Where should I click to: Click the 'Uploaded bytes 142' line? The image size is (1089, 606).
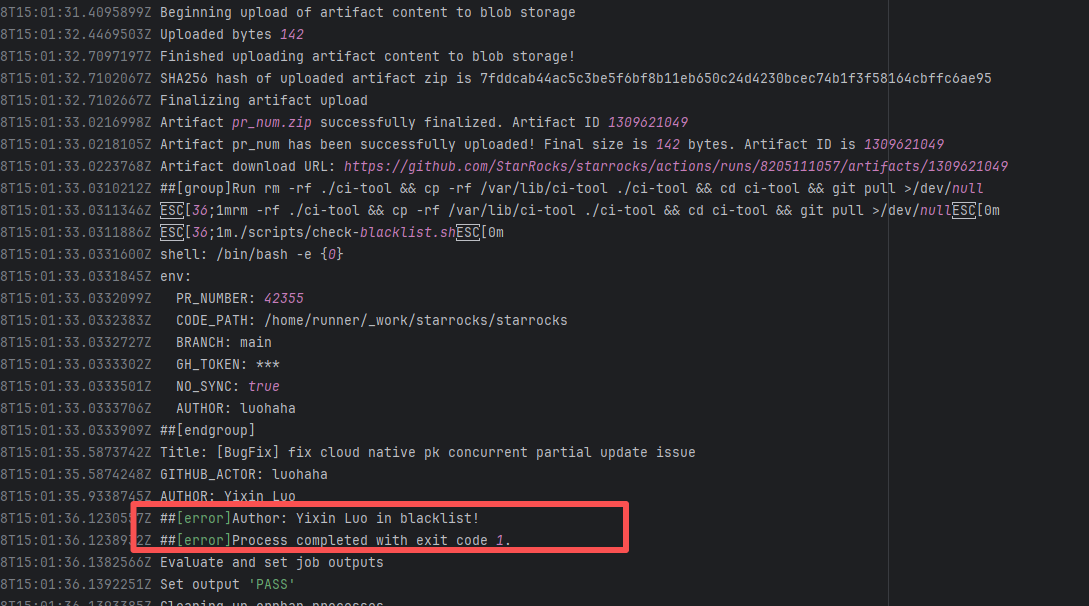[x=231, y=34]
